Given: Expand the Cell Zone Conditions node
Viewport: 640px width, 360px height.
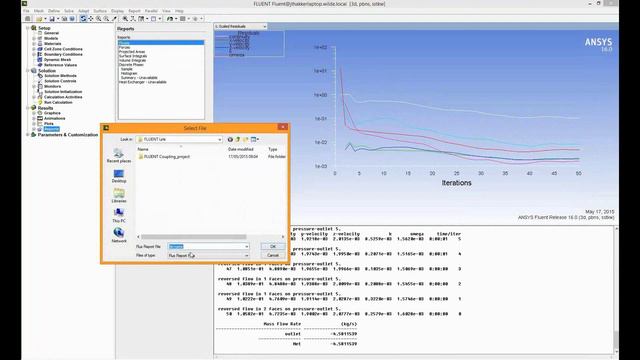Looking at the screenshot, I should tap(34, 49).
